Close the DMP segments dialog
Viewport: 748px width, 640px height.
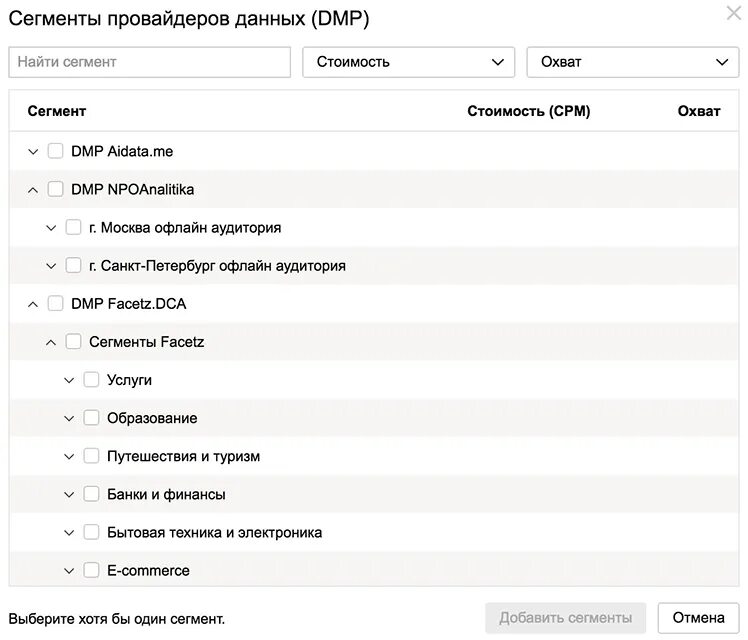[x=733, y=13]
